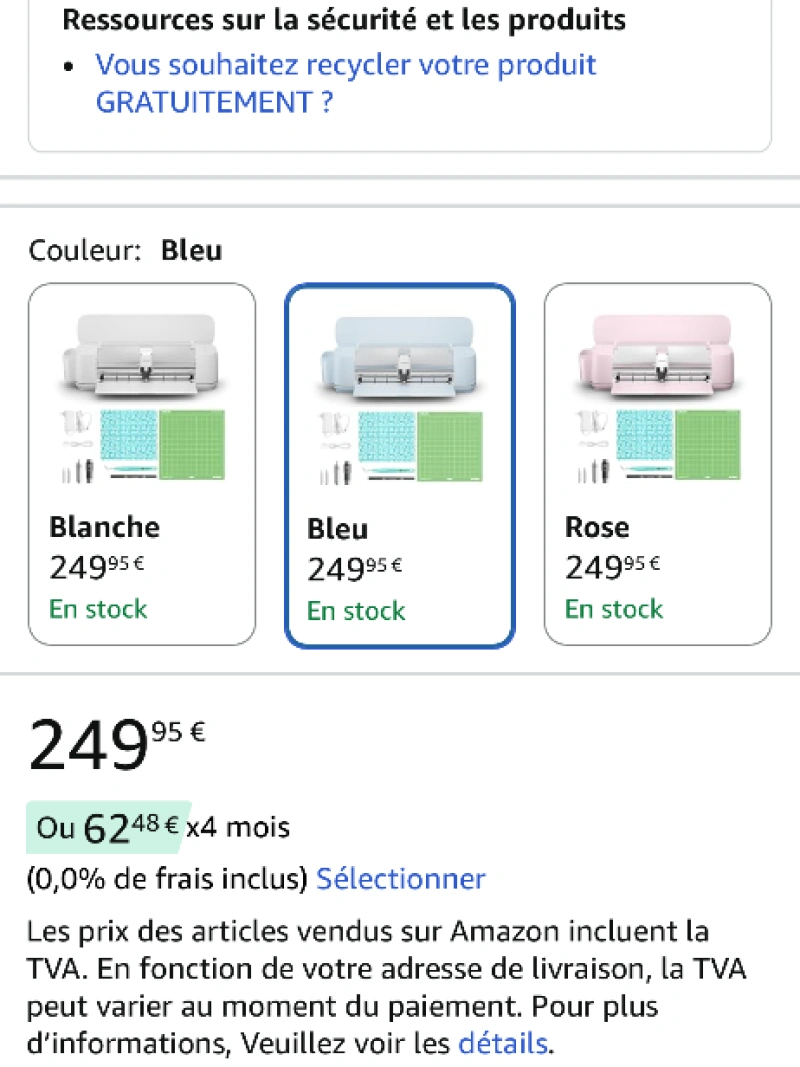Click En stock under the Blanche option
Image resolution: width=800 pixels, height=1067 pixels.
98,609
